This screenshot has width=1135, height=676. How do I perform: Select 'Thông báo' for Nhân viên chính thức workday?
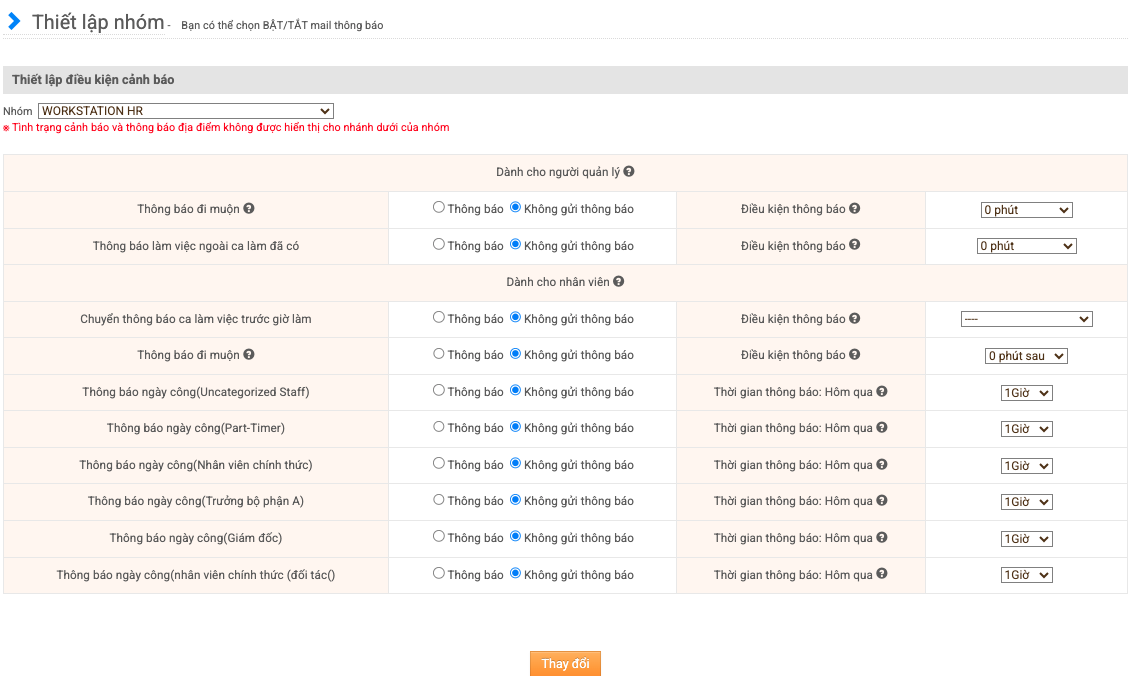tap(439, 464)
